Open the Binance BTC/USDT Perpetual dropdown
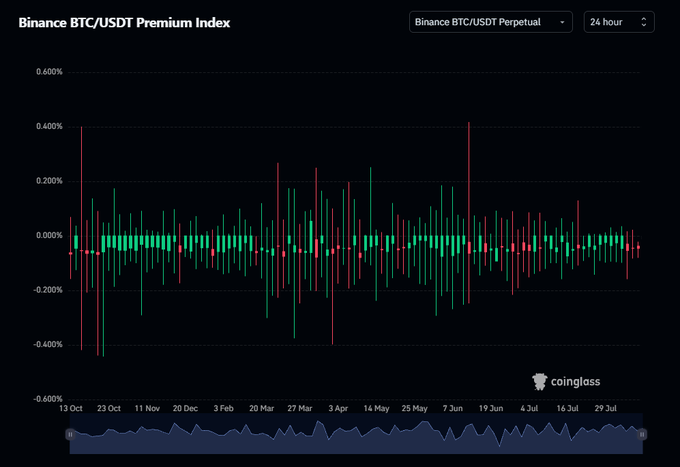This screenshot has height=467, width=680. tap(490, 22)
